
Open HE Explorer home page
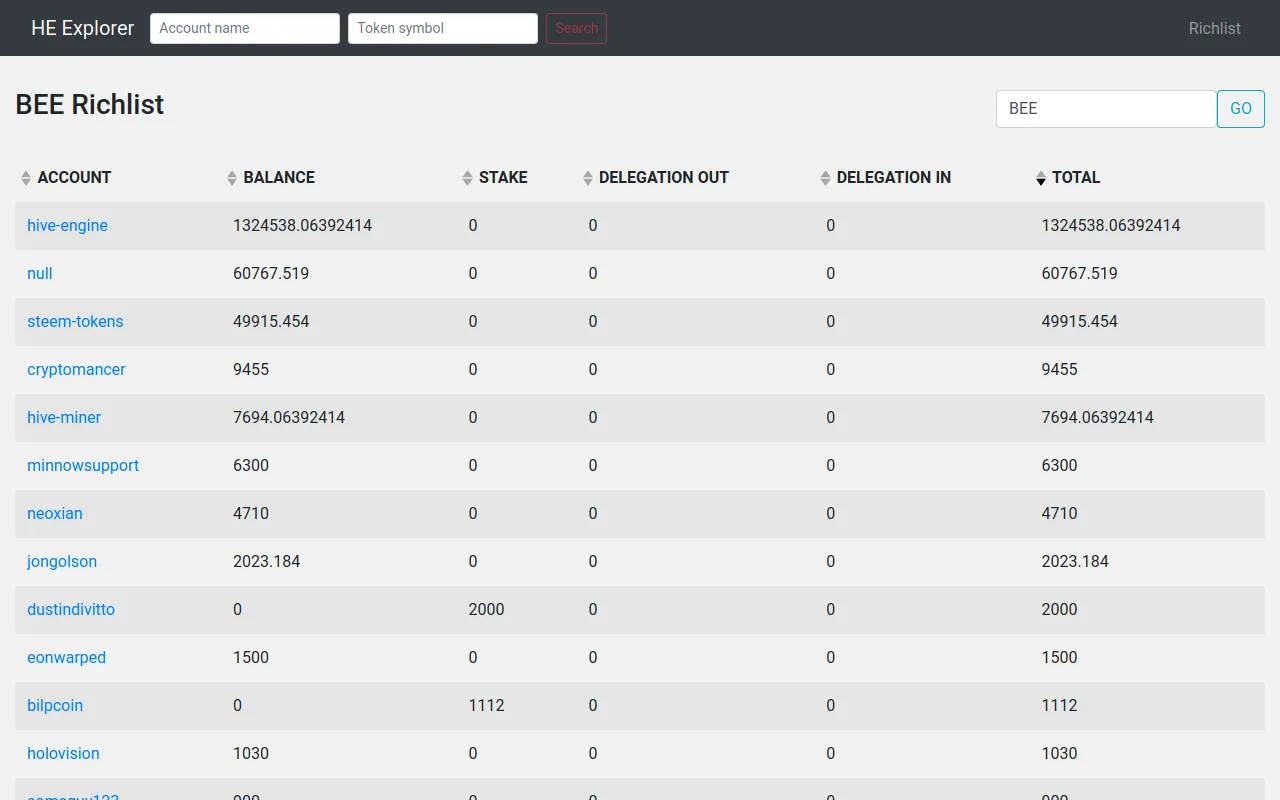click(82, 28)
